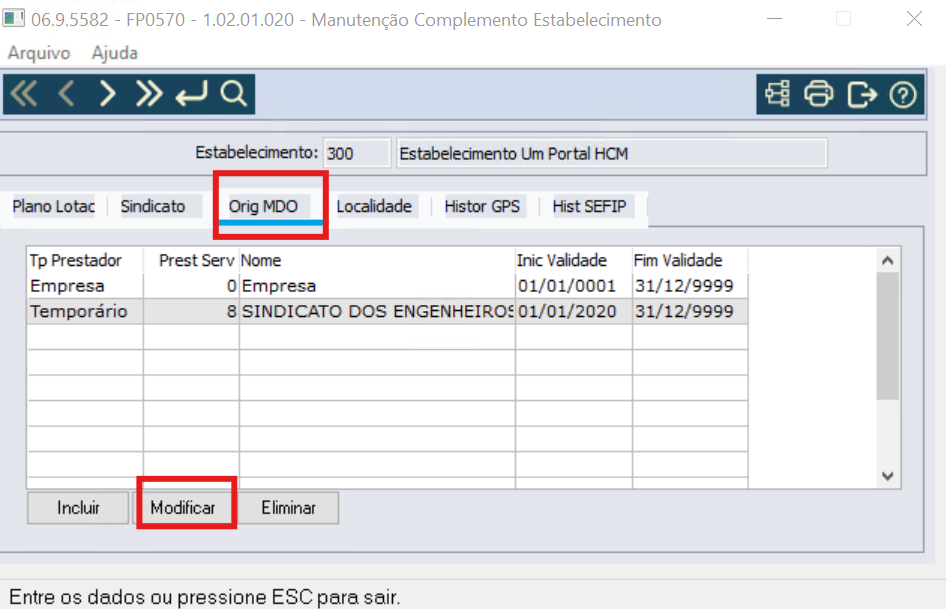Image resolution: width=946 pixels, height=609 pixels.
Task: Click the Eliminar button
Action: (x=288, y=508)
